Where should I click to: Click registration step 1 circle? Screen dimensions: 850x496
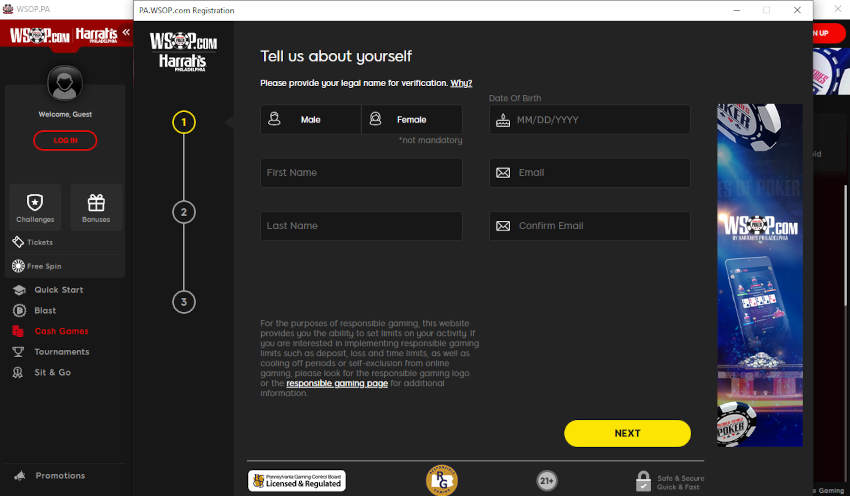click(x=184, y=122)
